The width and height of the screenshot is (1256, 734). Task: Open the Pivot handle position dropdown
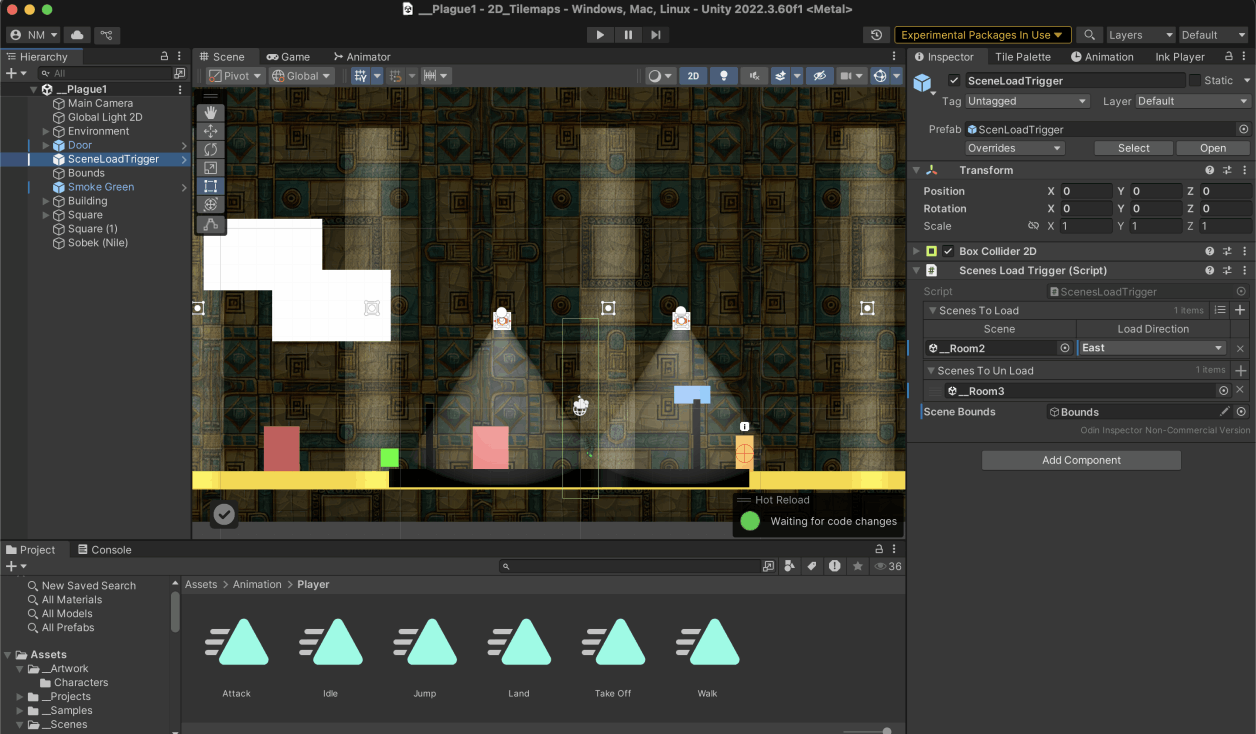pyautogui.click(x=235, y=76)
